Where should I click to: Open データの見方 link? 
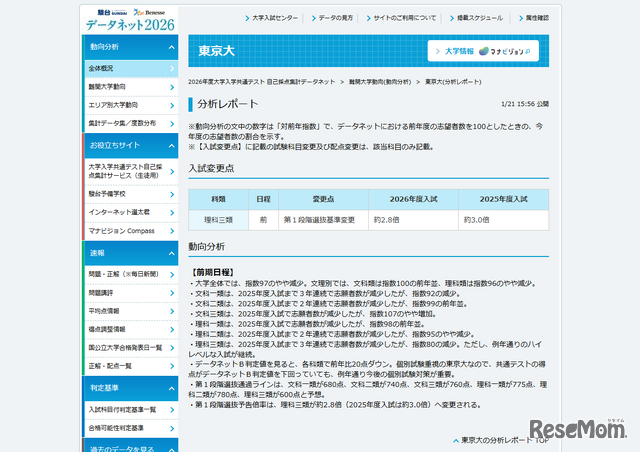332,18
